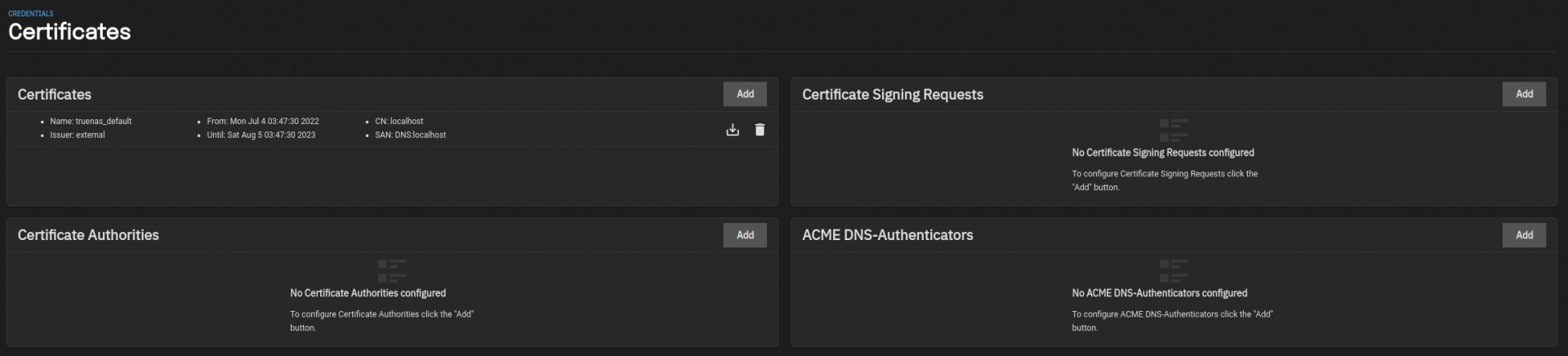Click the Certificates card heading
This screenshot has height=356, width=1568.
(x=55, y=95)
